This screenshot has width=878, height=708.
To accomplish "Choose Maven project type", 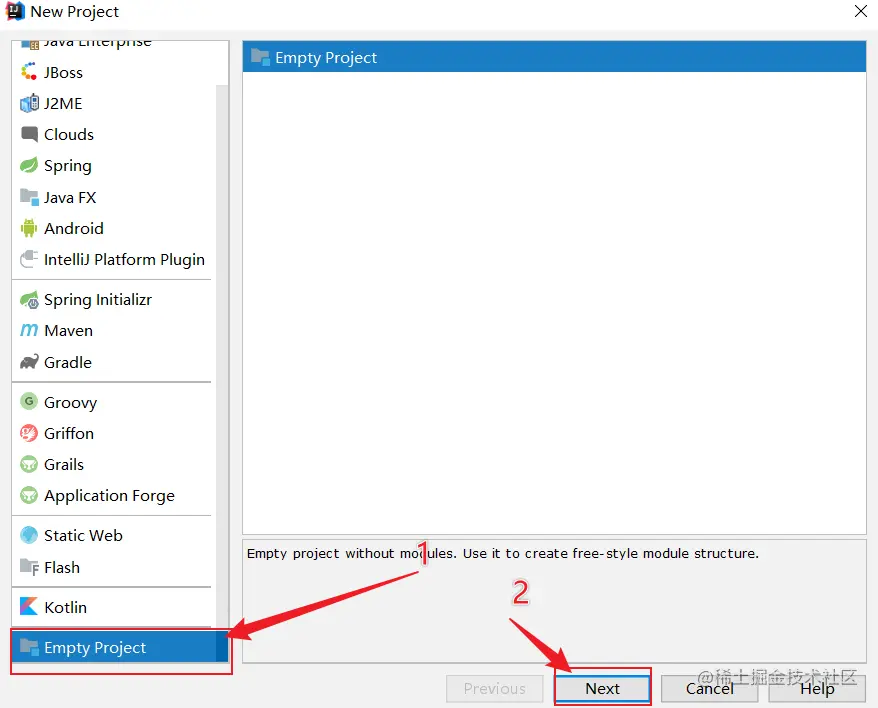I will 114,330.
